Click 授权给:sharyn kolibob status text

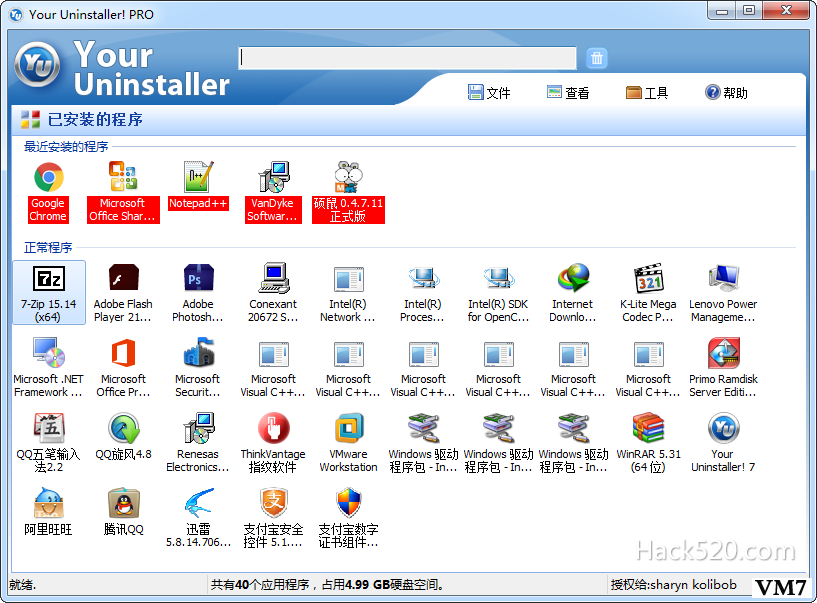point(674,585)
